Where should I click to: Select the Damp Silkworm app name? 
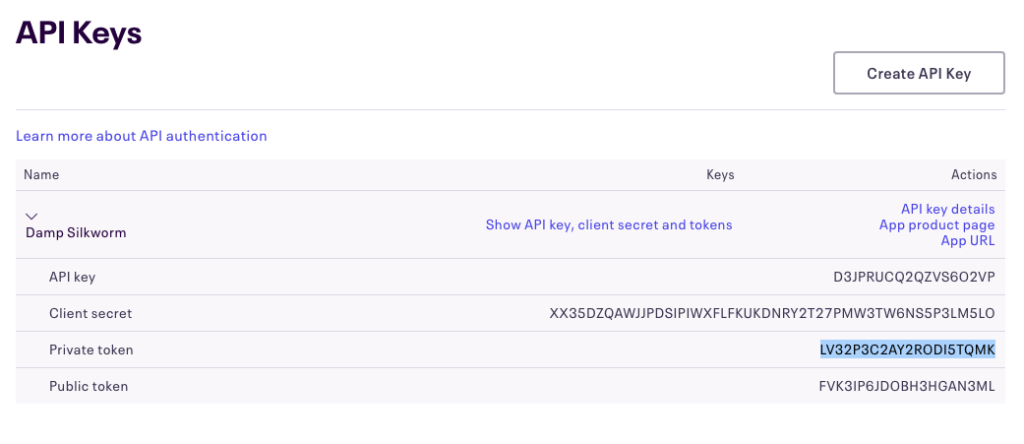tap(76, 232)
